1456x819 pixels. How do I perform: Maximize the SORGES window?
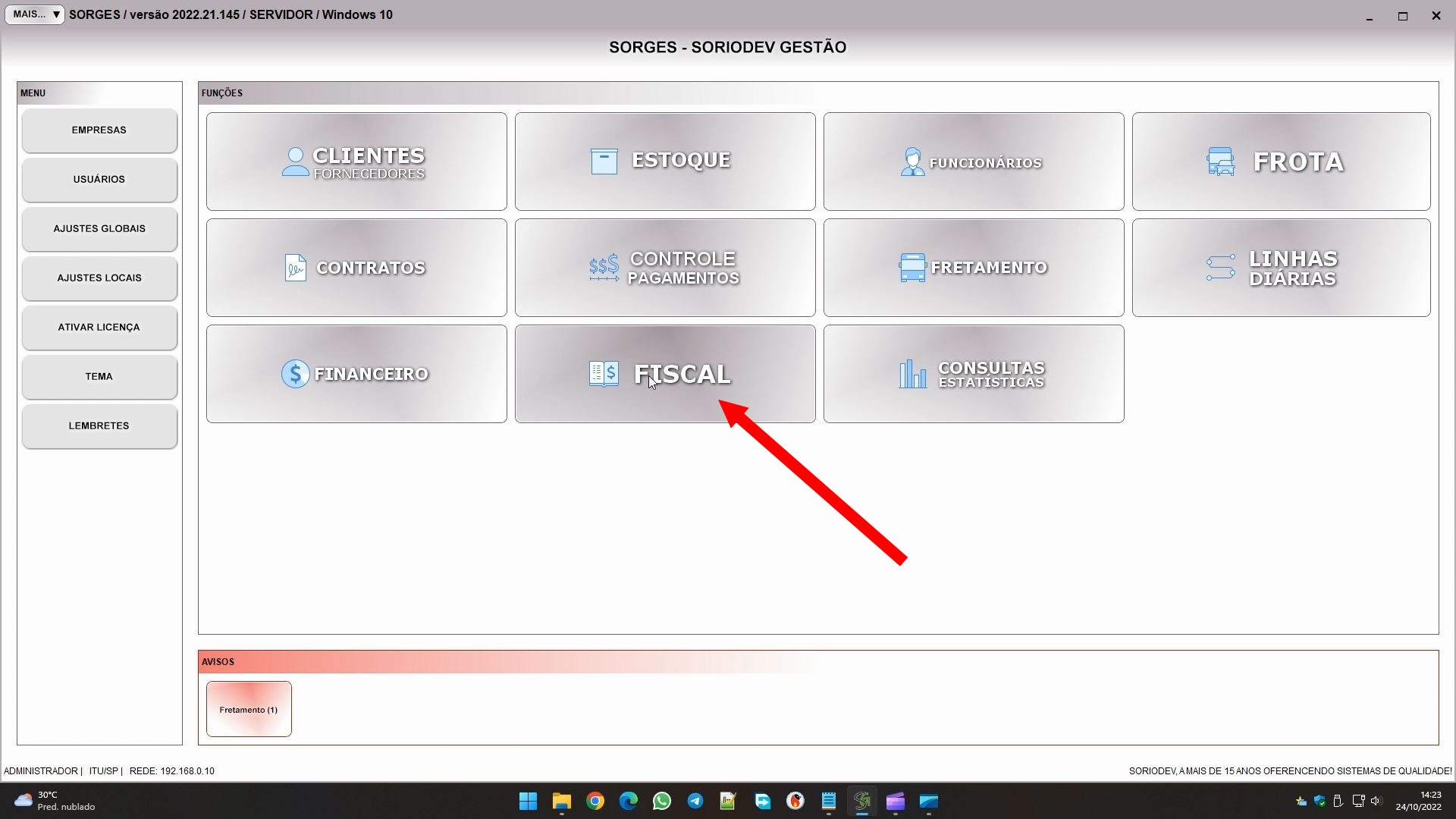(x=1403, y=16)
